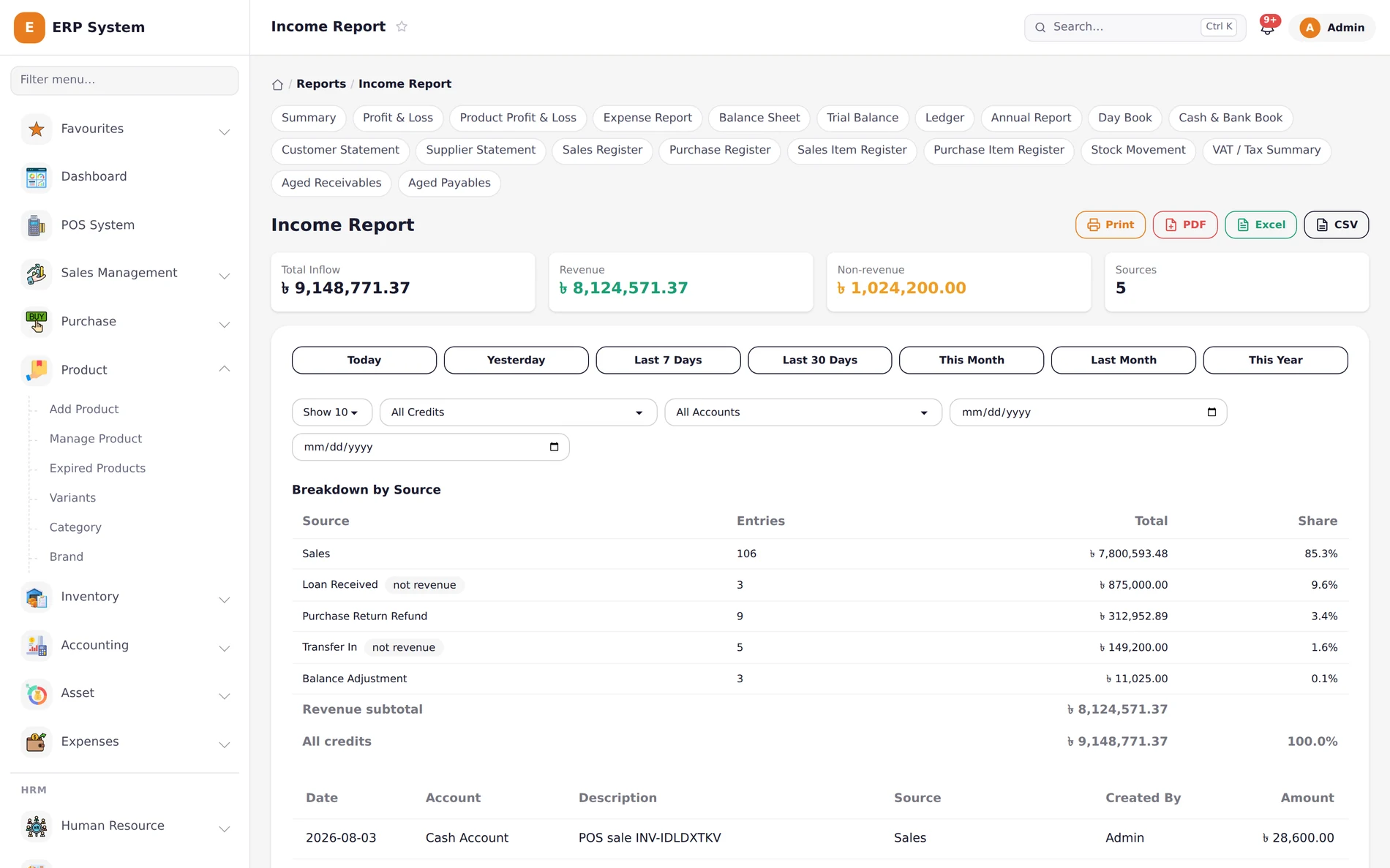1390x868 pixels.
Task: Focus the Filter menu input
Action: click(x=124, y=80)
